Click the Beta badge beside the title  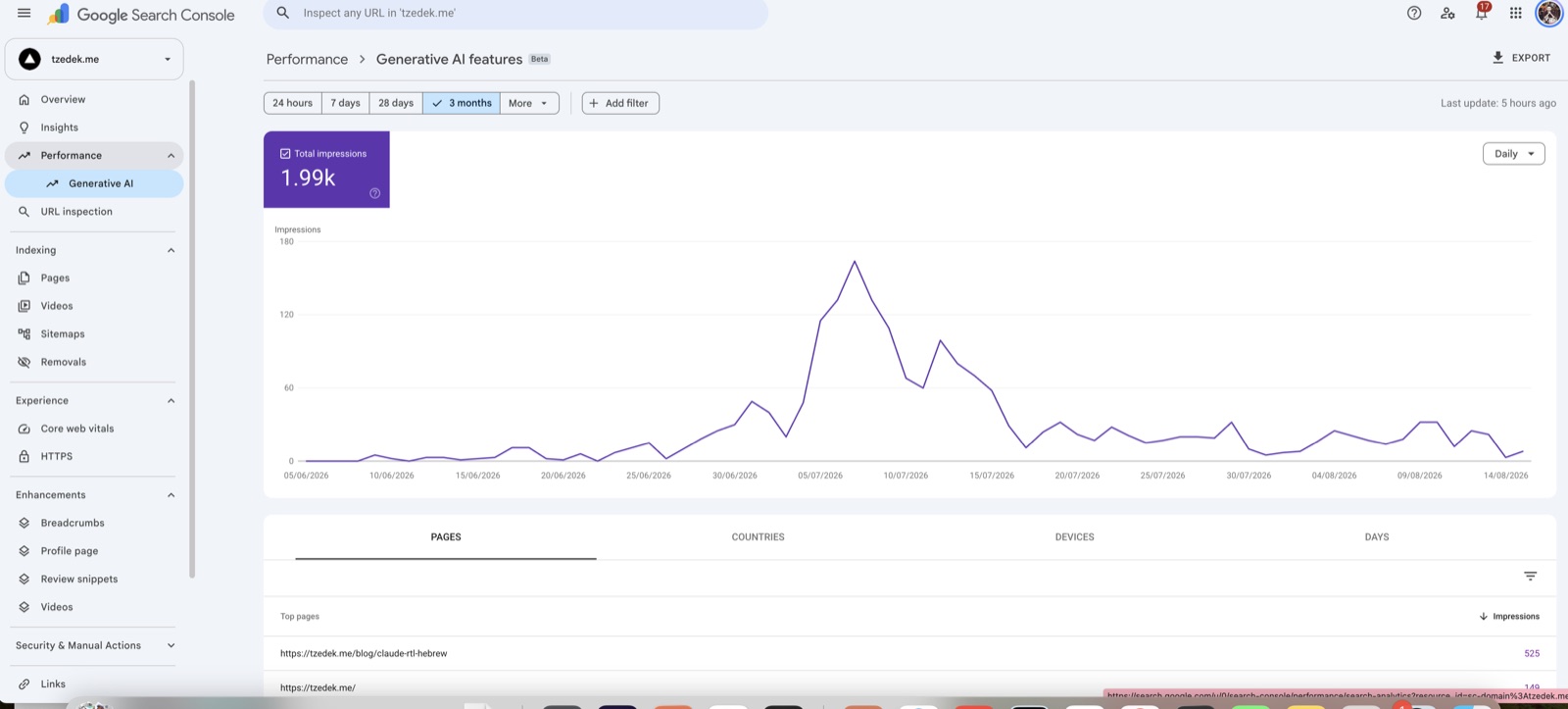(540, 59)
